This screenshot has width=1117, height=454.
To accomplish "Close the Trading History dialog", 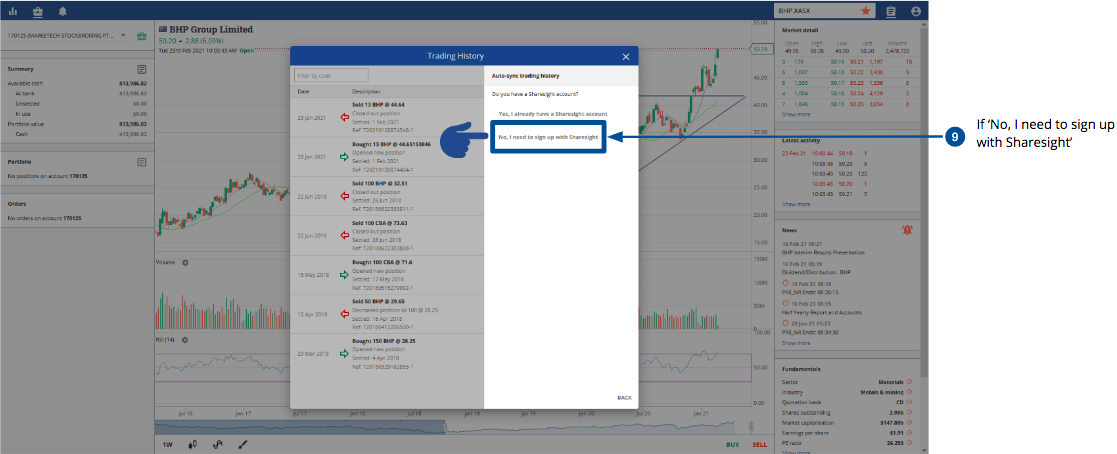I will [625, 56].
